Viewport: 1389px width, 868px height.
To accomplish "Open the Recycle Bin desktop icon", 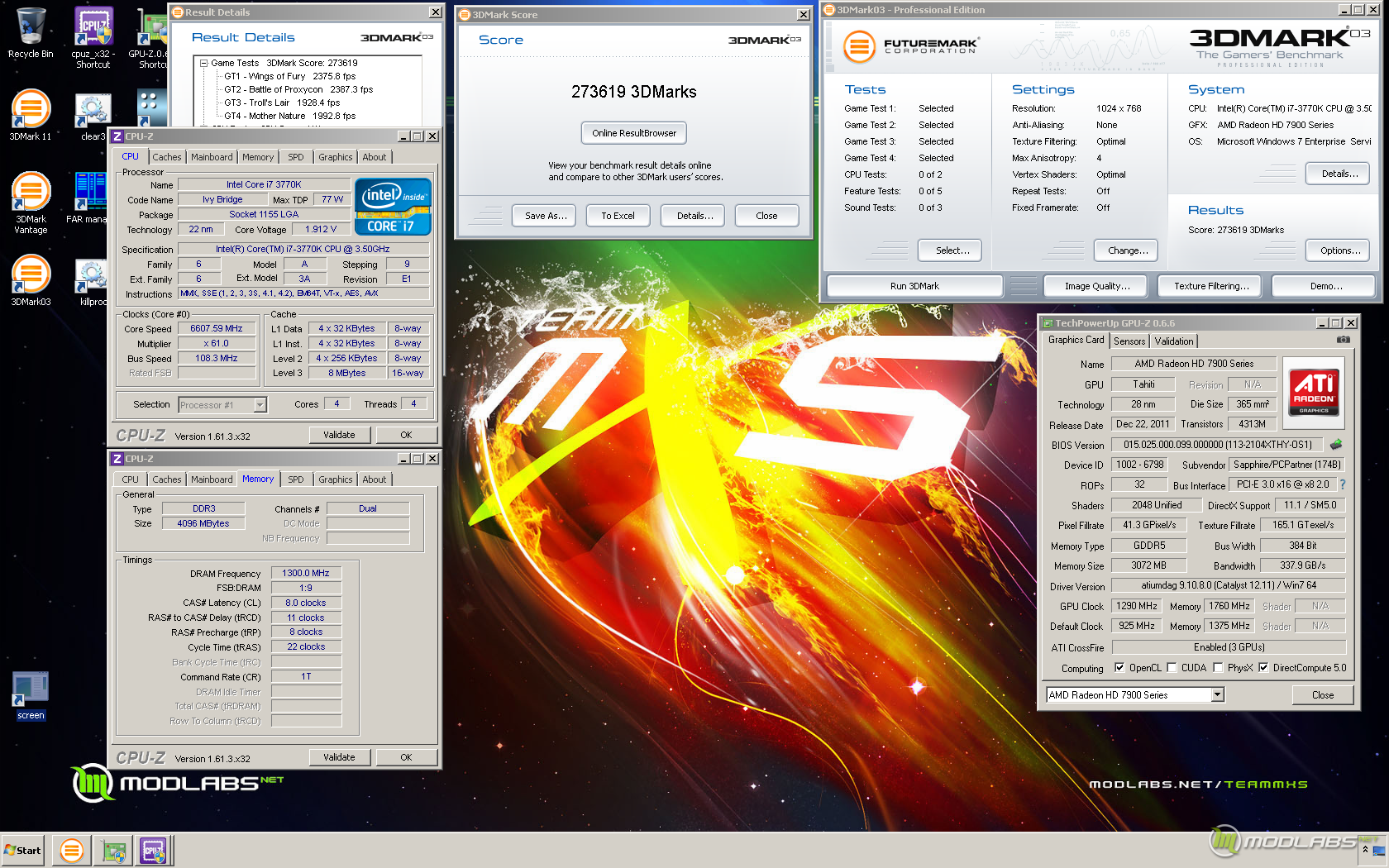I will [x=31, y=33].
